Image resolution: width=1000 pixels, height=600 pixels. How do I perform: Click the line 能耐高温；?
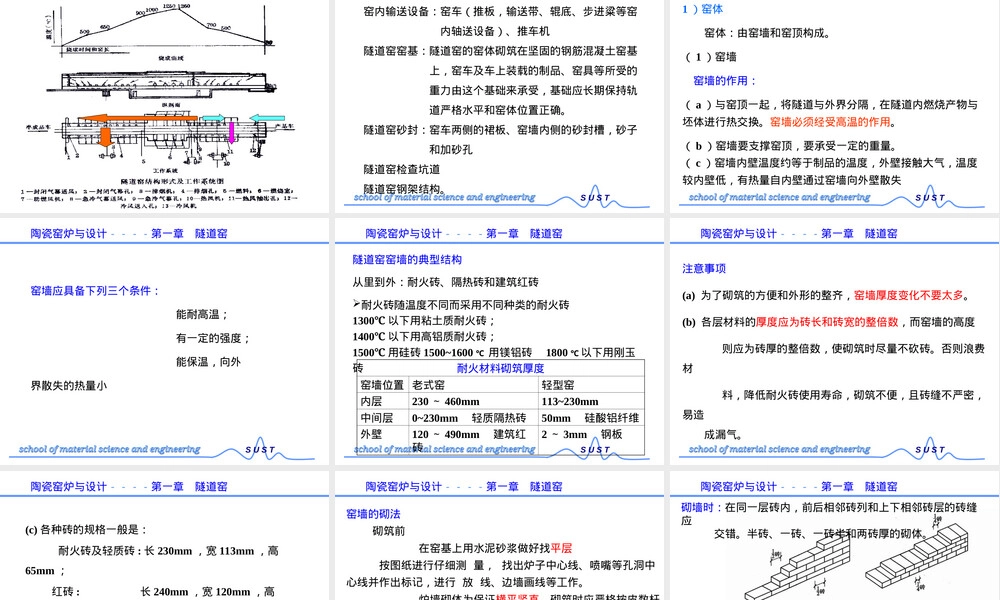(202, 314)
